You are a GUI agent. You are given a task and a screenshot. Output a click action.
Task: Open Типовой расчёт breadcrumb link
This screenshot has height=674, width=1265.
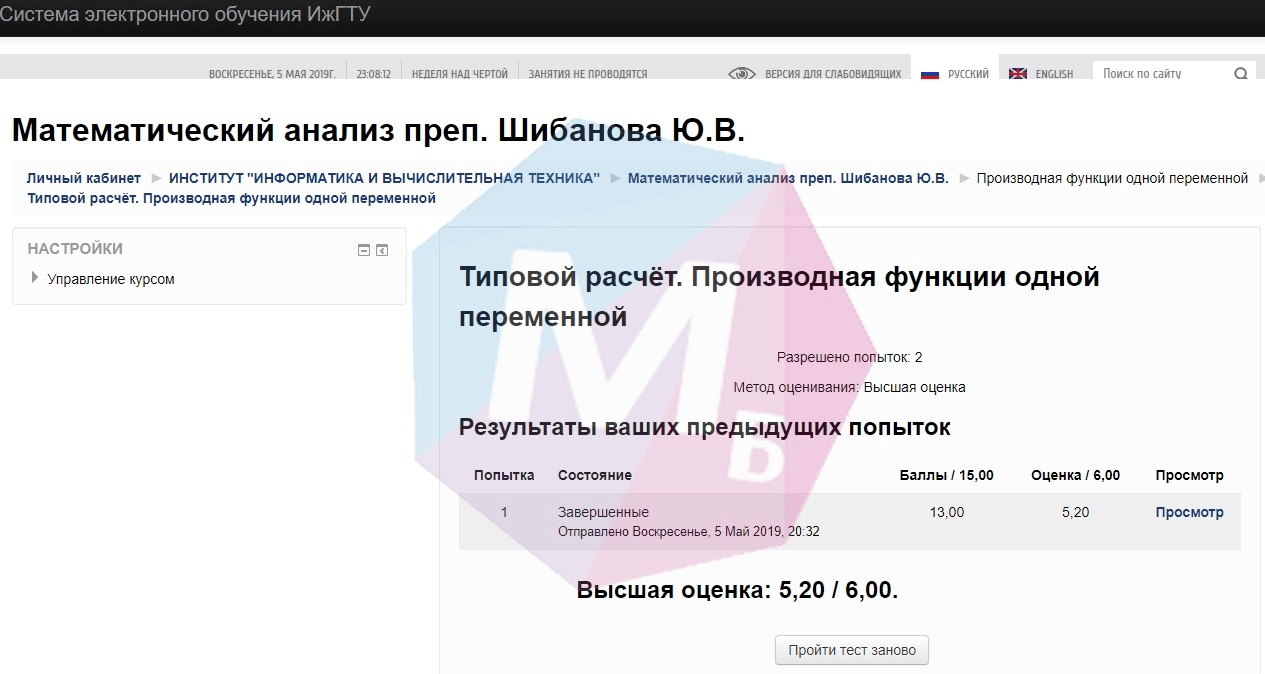click(x=231, y=198)
